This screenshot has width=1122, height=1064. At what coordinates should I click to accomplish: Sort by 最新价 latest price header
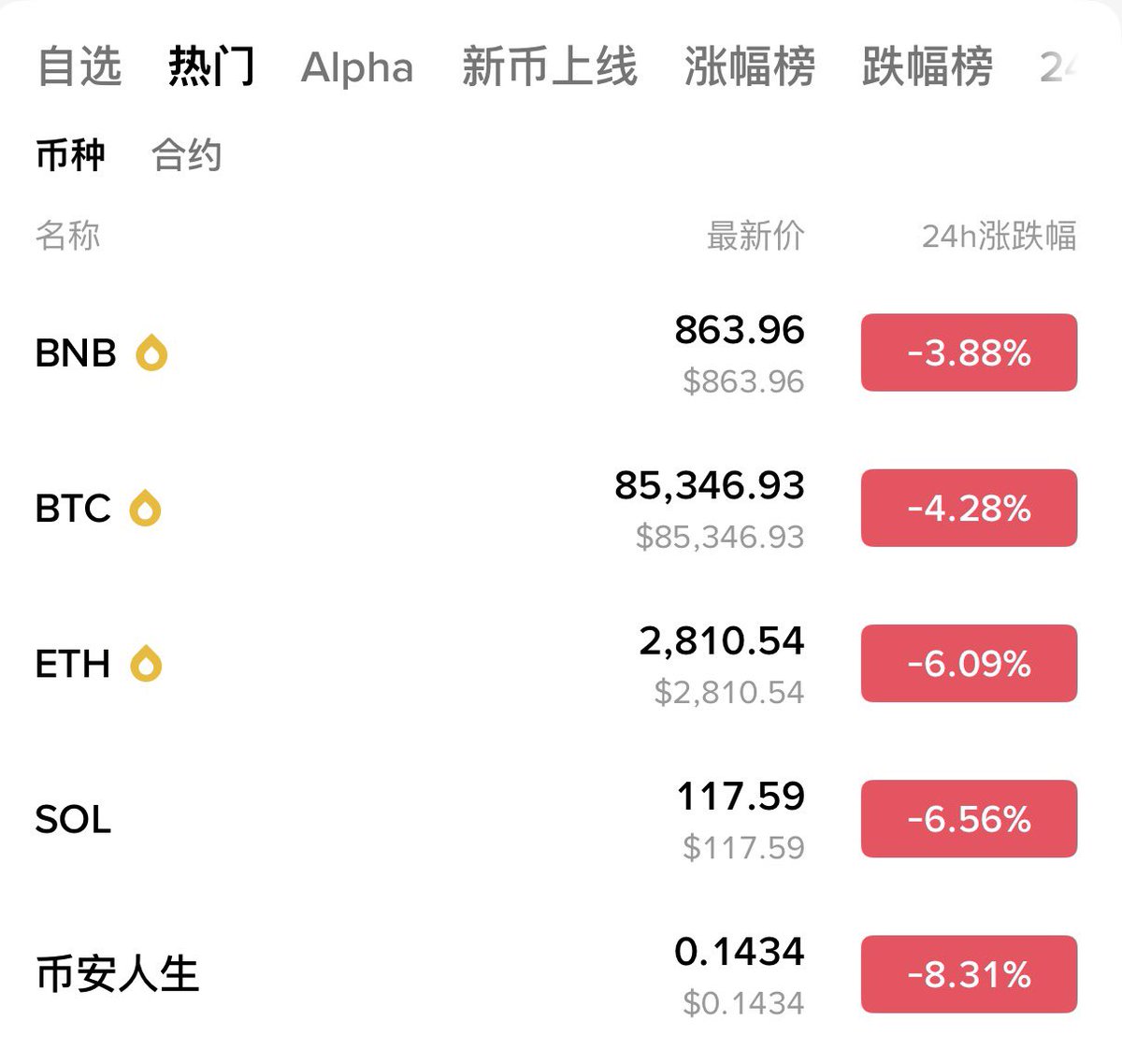tap(755, 236)
